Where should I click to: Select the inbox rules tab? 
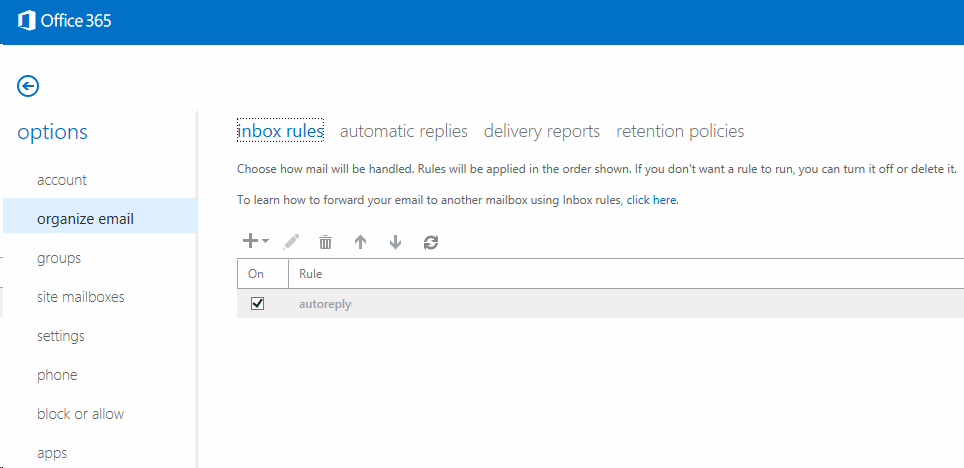coord(280,131)
